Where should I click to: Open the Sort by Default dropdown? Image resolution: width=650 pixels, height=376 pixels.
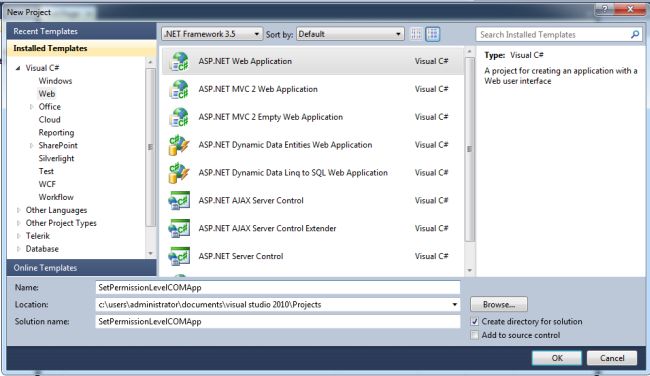pos(350,34)
